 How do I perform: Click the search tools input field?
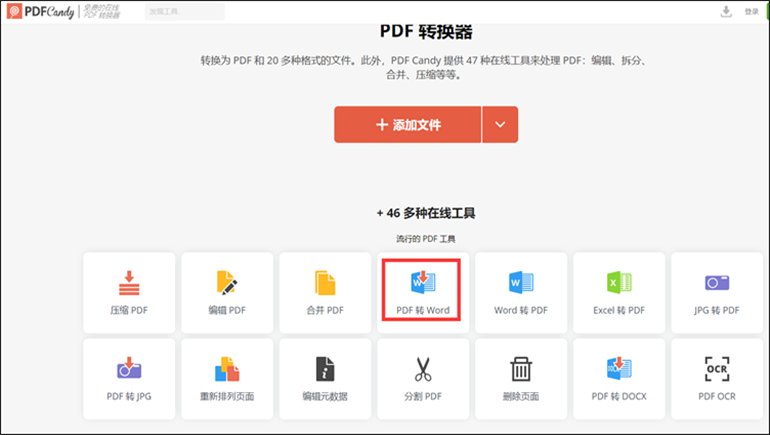[x=185, y=11]
